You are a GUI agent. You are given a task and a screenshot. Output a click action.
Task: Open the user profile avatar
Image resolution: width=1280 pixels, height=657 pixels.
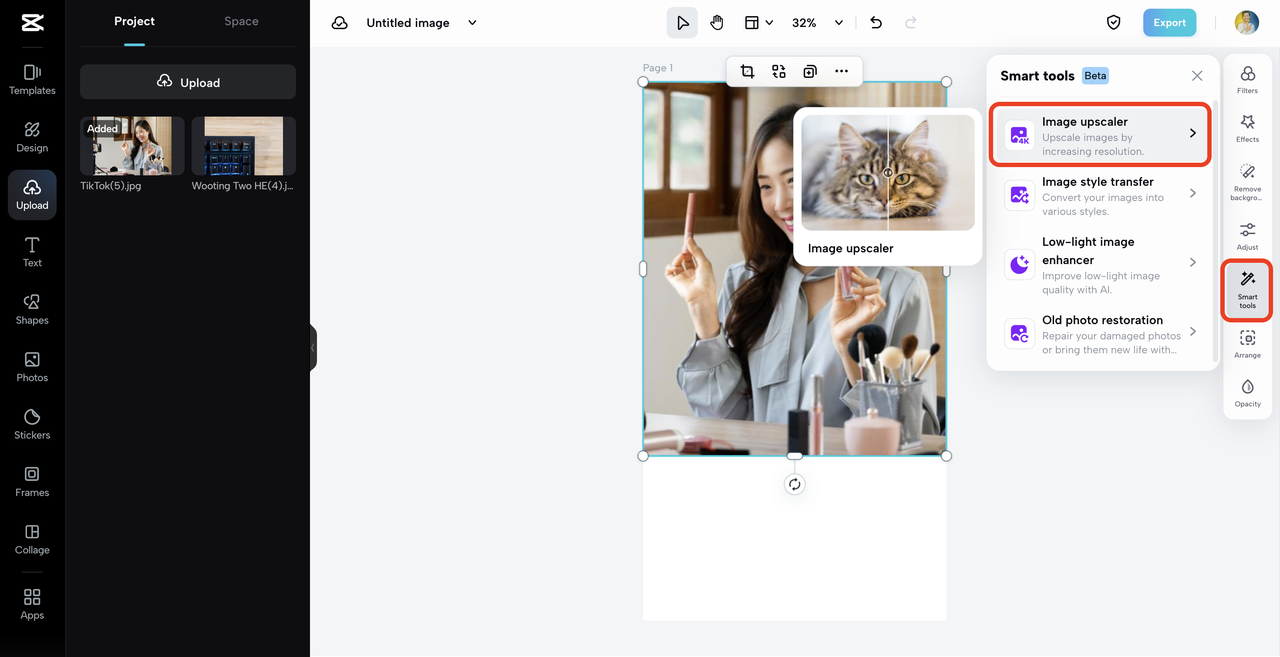tap(1246, 22)
